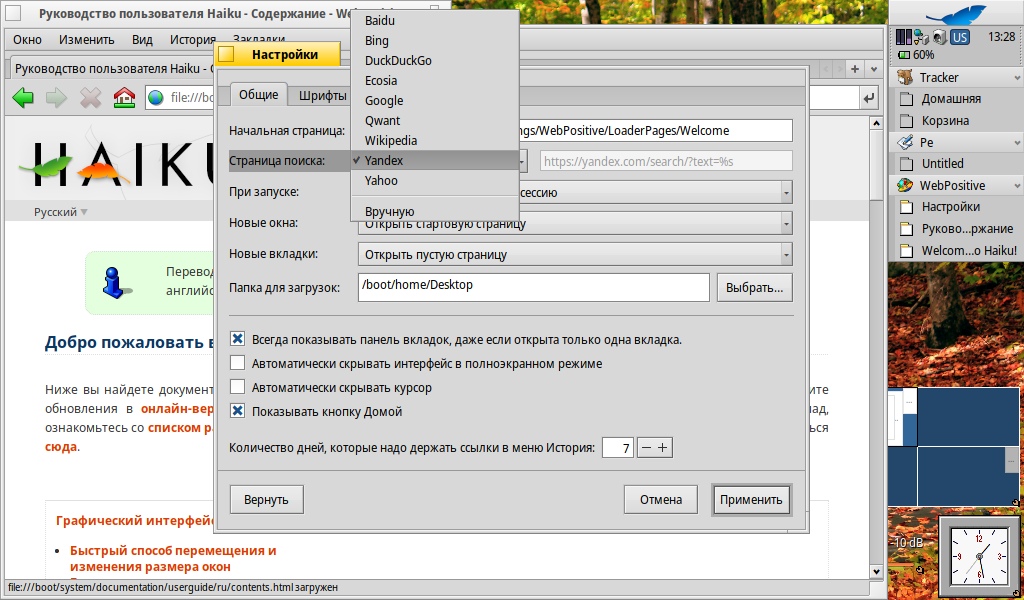Increase history days with plus button
1024x600 pixels.
(662, 448)
